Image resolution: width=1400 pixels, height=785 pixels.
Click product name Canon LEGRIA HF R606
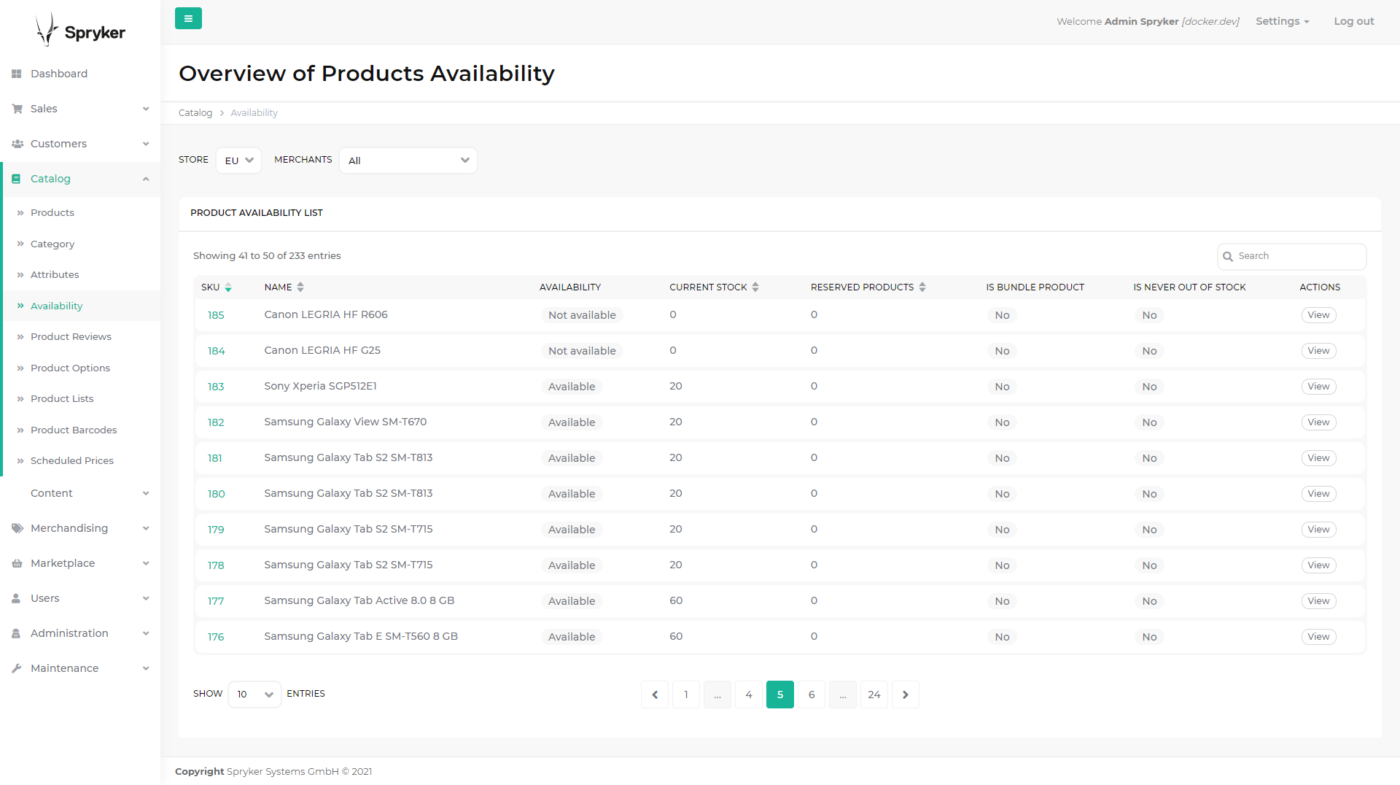point(326,315)
